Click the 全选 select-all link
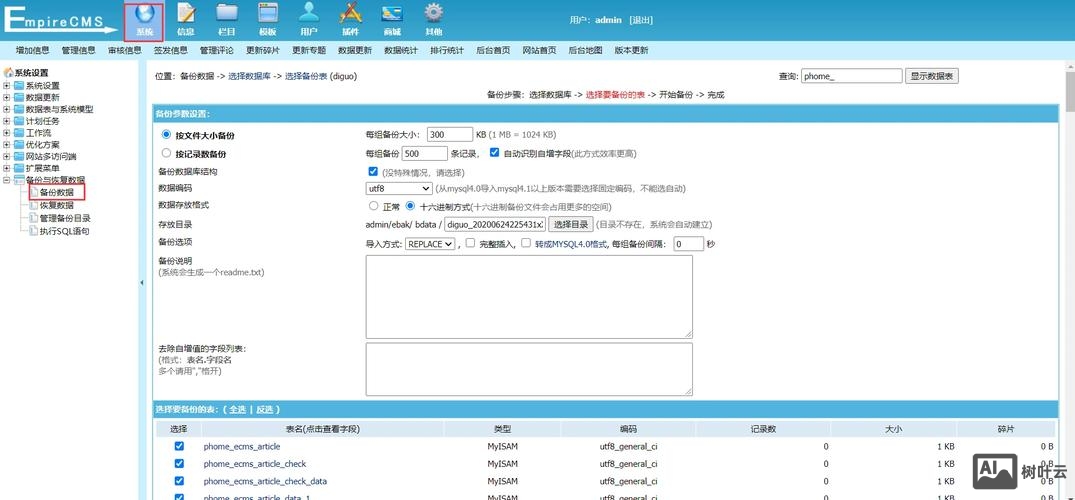The width and height of the screenshot is (1075, 500). point(237,409)
